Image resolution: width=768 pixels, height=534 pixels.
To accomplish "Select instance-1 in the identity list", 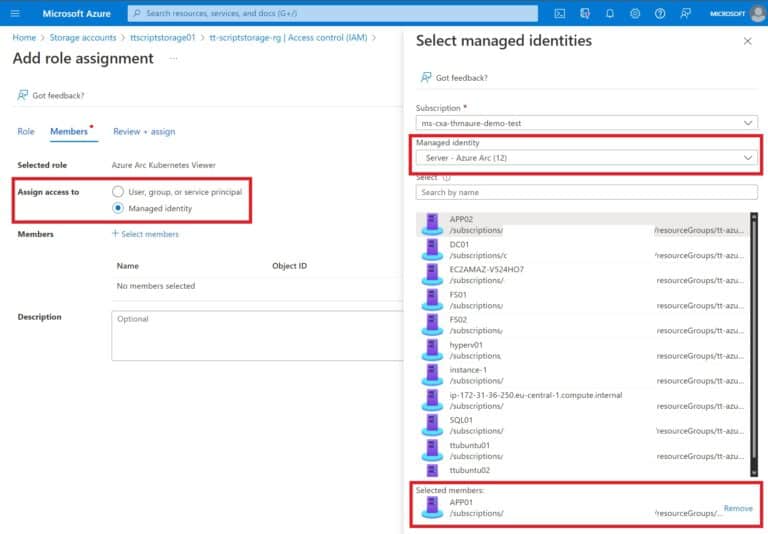I will [x=583, y=375].
